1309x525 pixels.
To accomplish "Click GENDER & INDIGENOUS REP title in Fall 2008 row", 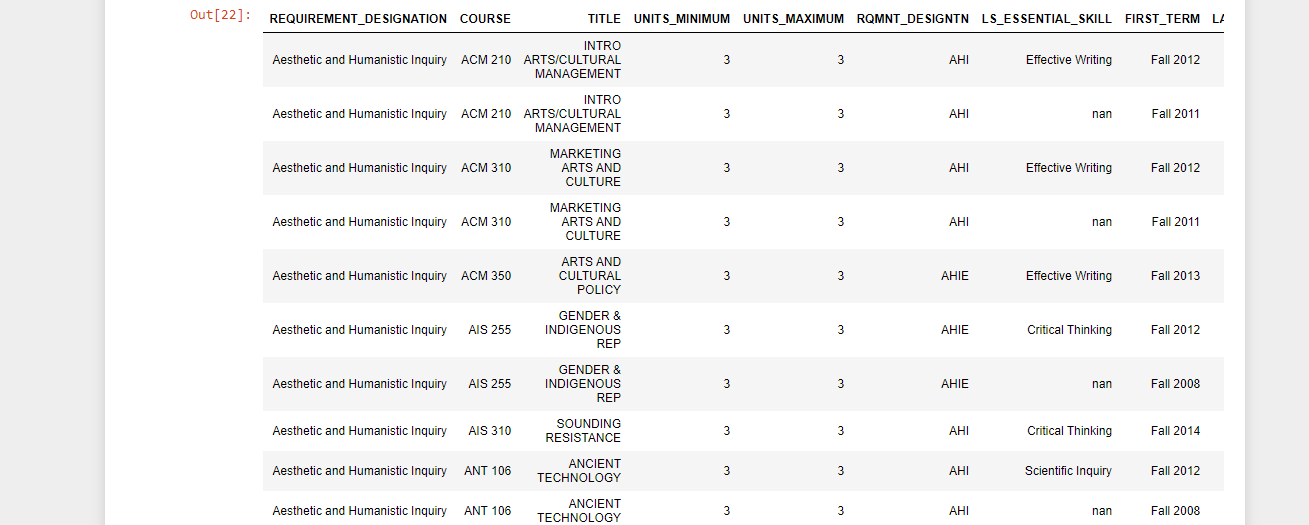I will click(583, 384).
